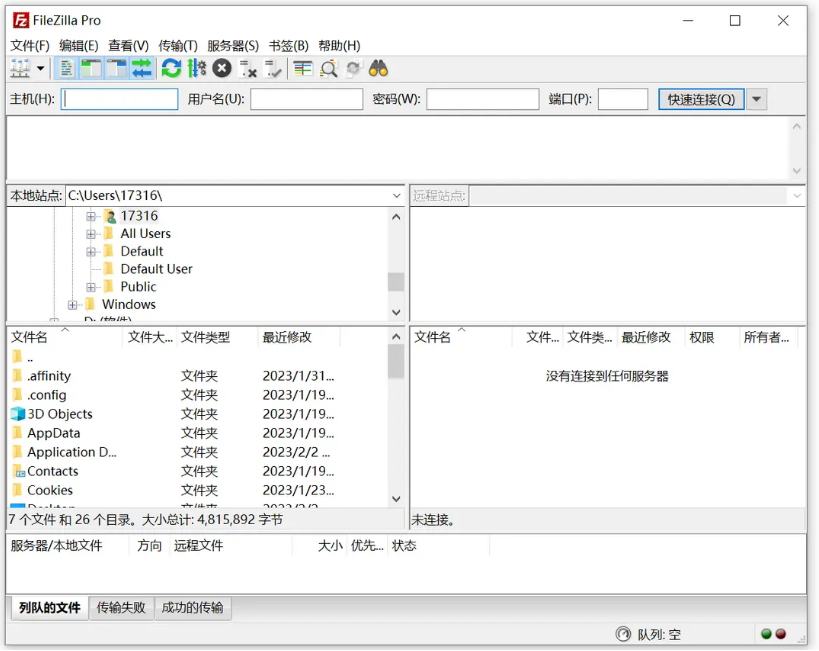Focus the 主机(H) host field
Viewport: 819px width, 651px height.
coord(120,99)
